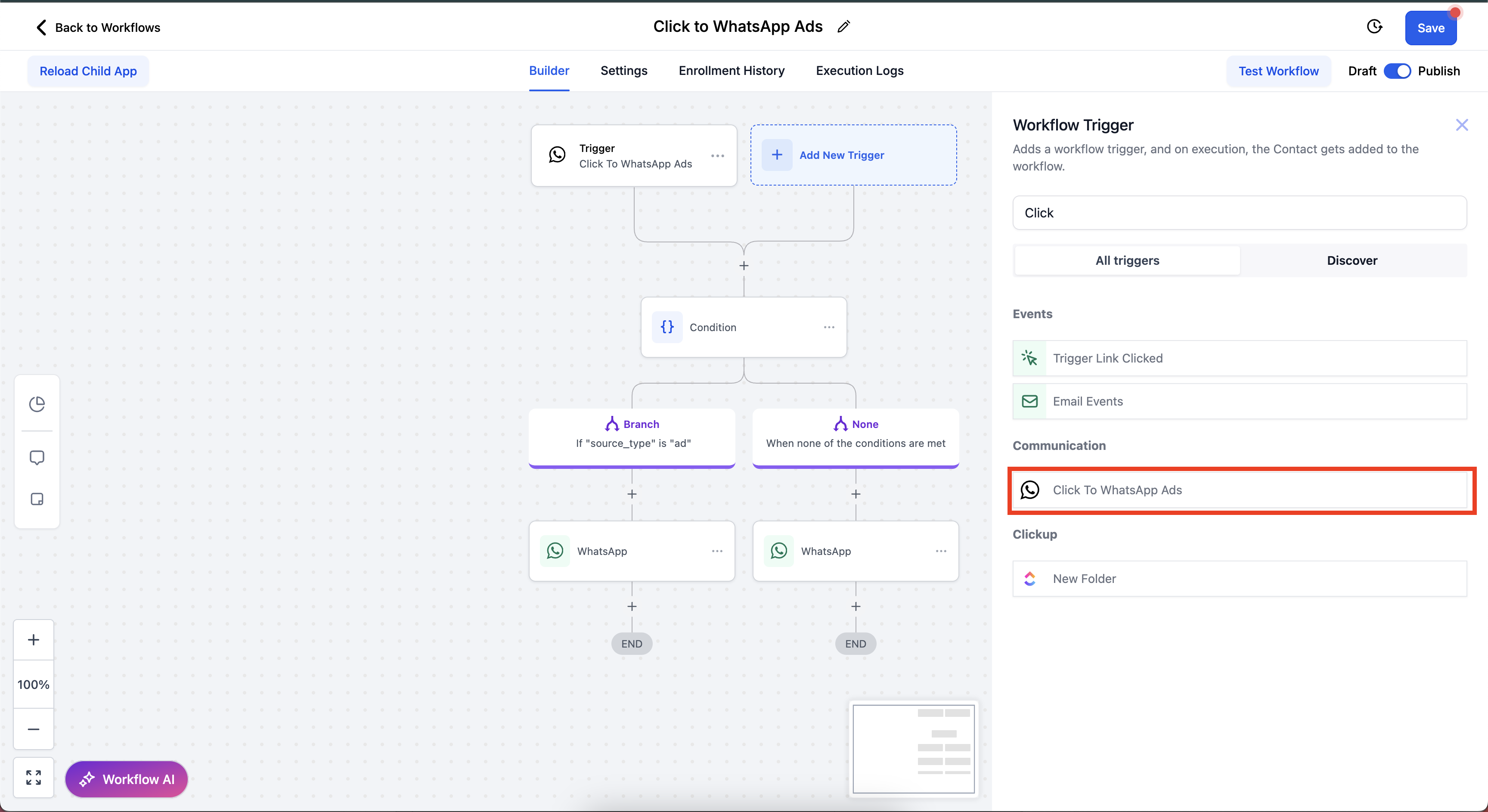
Task: Zoom out the canvas with minus
Action: [x=34, y=729]
